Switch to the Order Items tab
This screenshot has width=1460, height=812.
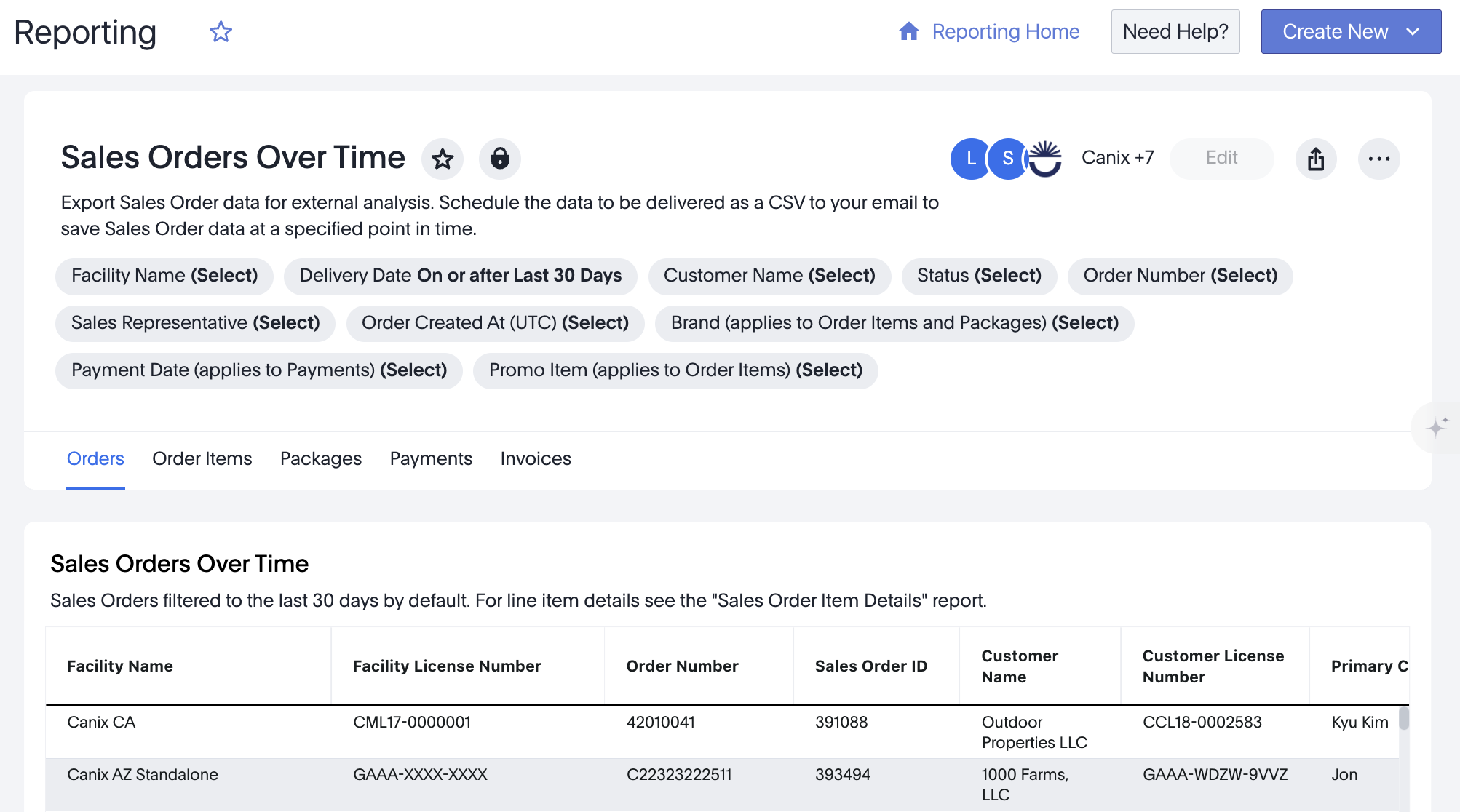pos(202,459)
